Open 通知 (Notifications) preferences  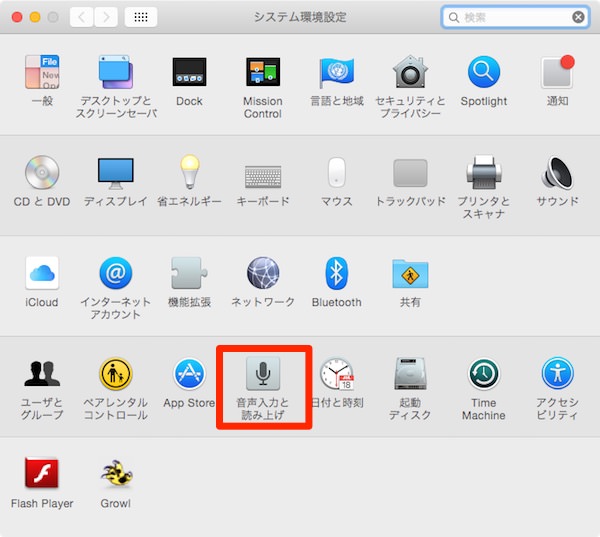557,72
